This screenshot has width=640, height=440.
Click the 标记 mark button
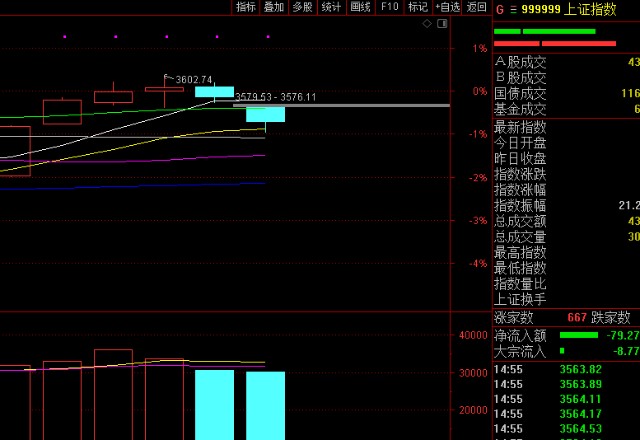tap(418, 7)
